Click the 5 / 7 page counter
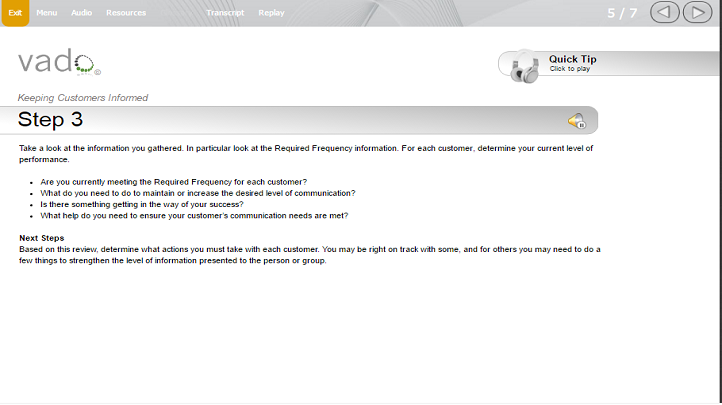Screen dimensions: 722x405 point(622,13)
